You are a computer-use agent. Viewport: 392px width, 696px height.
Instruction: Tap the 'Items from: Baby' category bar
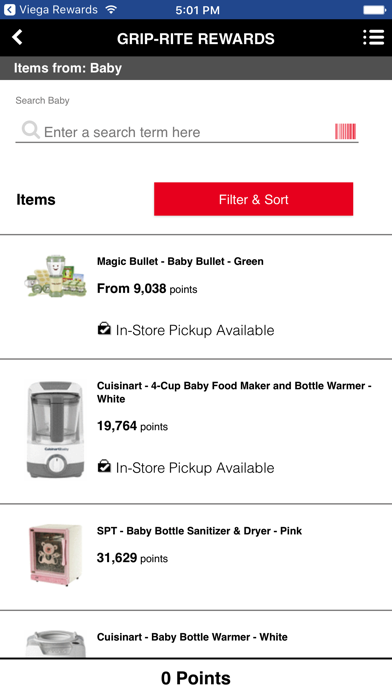tap(196, 68)
